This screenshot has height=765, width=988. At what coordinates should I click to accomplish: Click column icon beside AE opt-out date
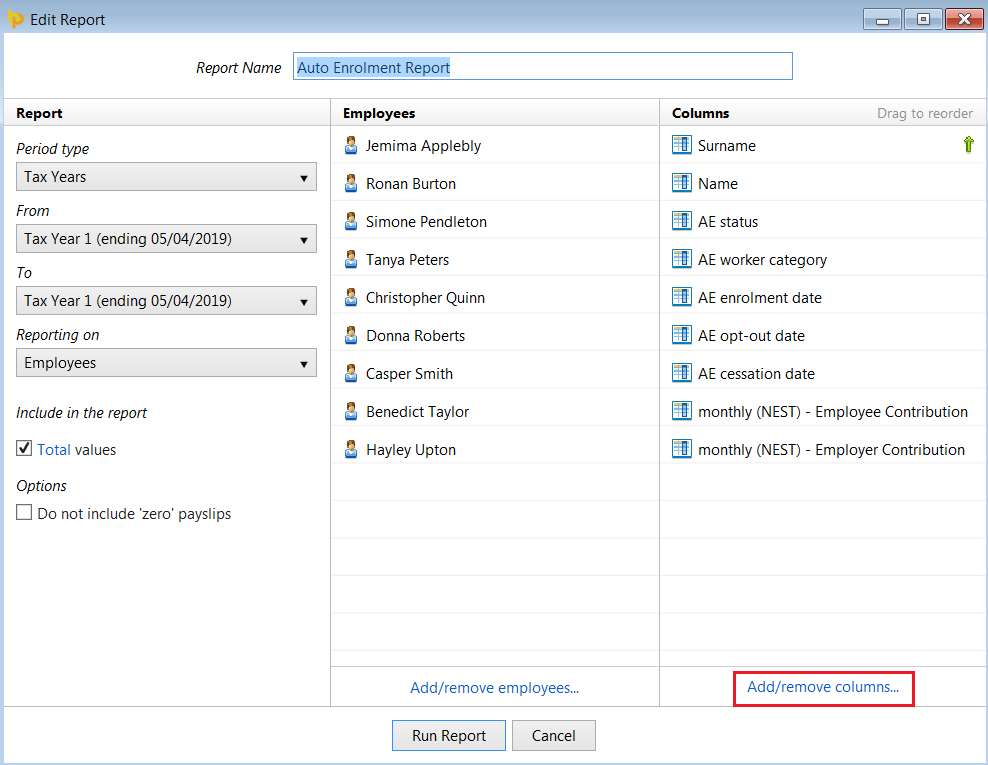(x=681, y=335)
